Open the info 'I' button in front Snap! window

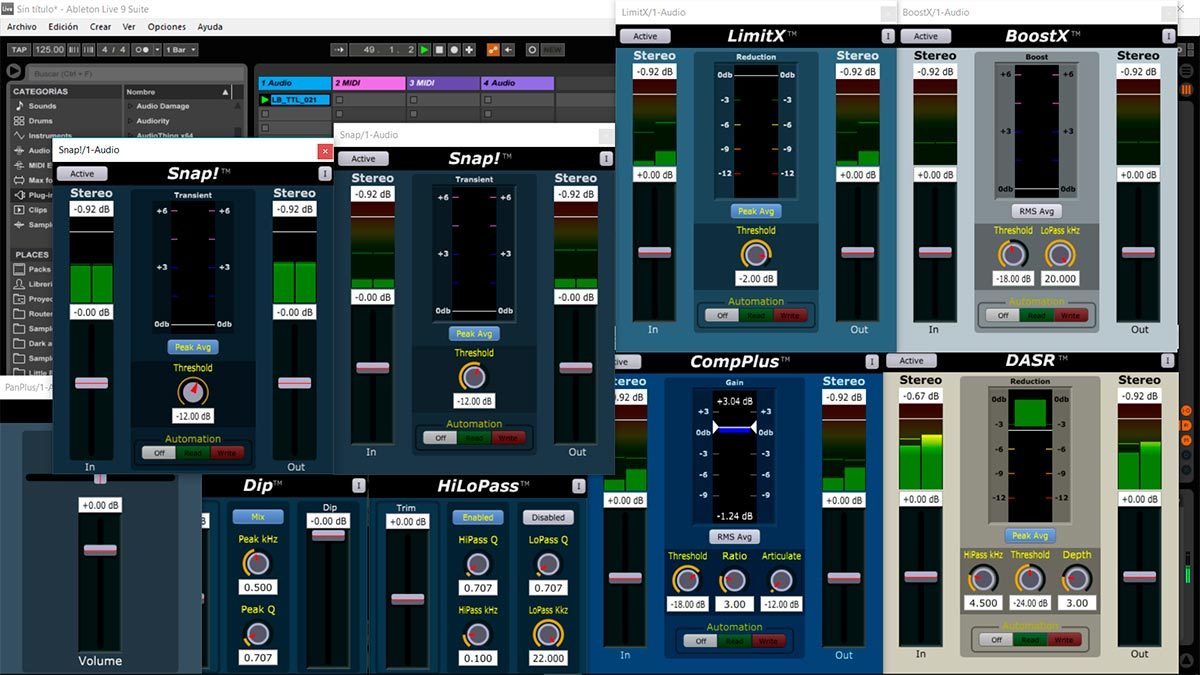tap(324, 173)
